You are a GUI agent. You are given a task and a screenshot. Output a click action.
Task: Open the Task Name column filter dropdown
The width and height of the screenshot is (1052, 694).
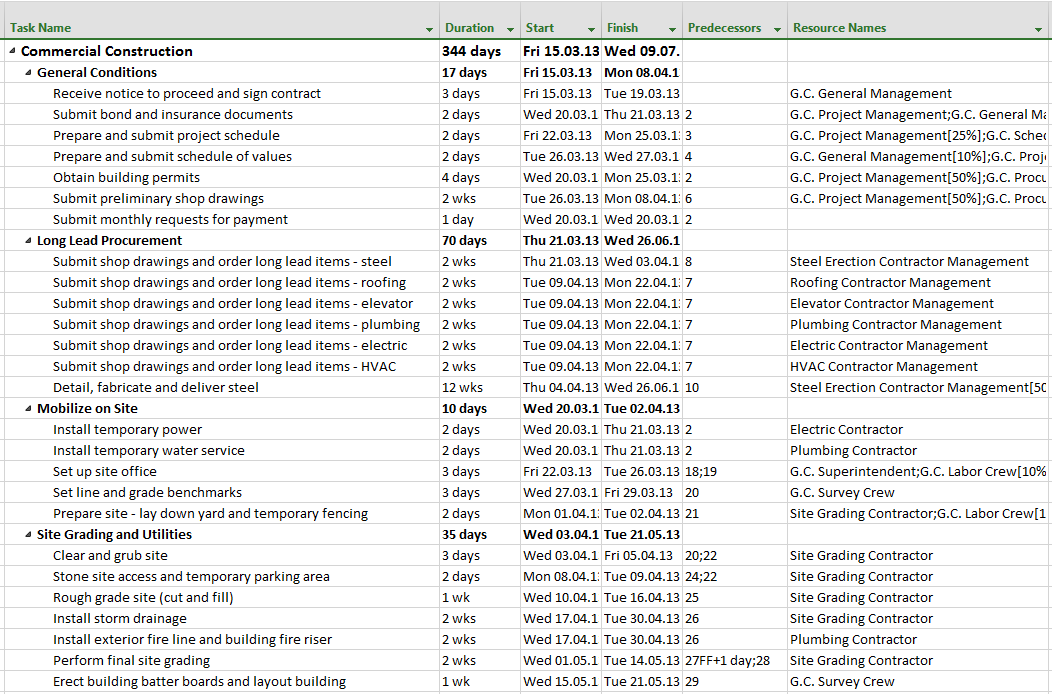tap(429, 30)
